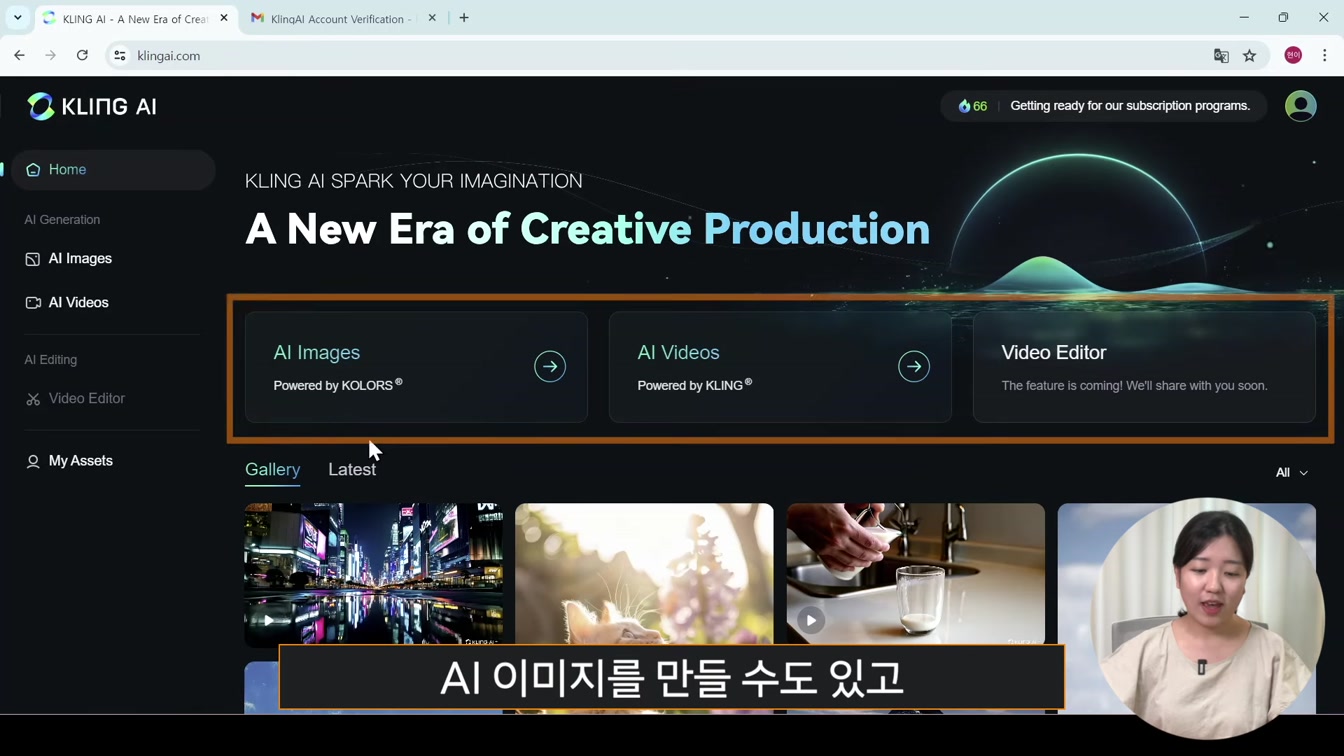Click the AI Videos camera icon
1344x756 pixels.
33,303
